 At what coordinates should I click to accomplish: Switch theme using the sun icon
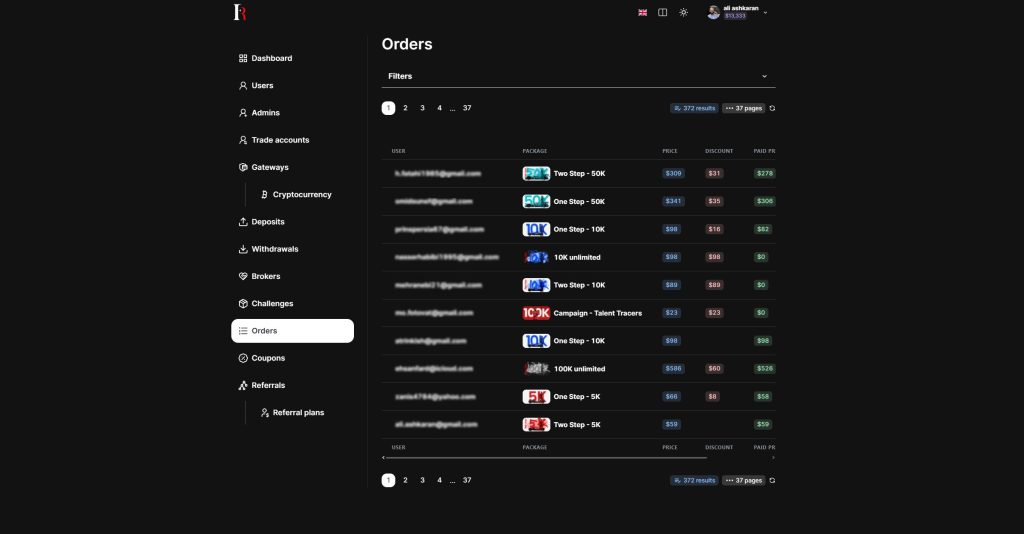coord(683,12)
